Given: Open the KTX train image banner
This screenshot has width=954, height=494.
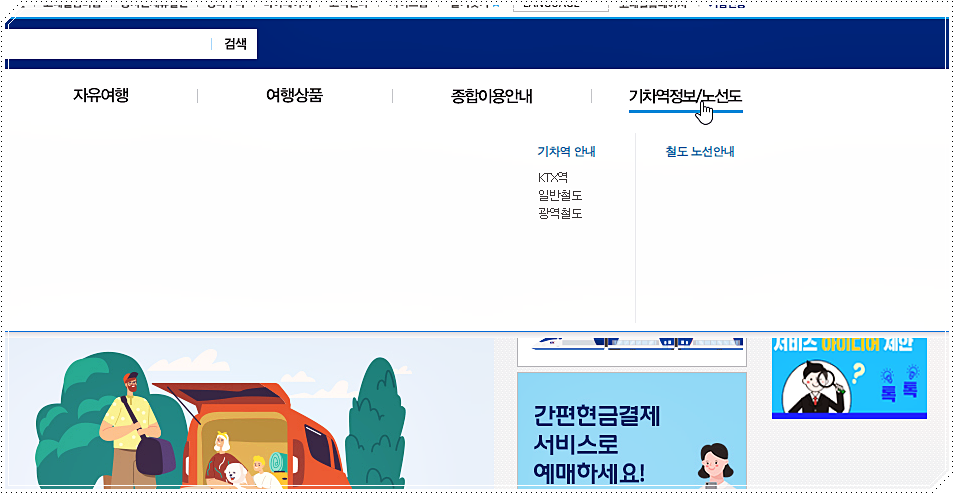Looking at the screenshot, I should click(632, 352).
